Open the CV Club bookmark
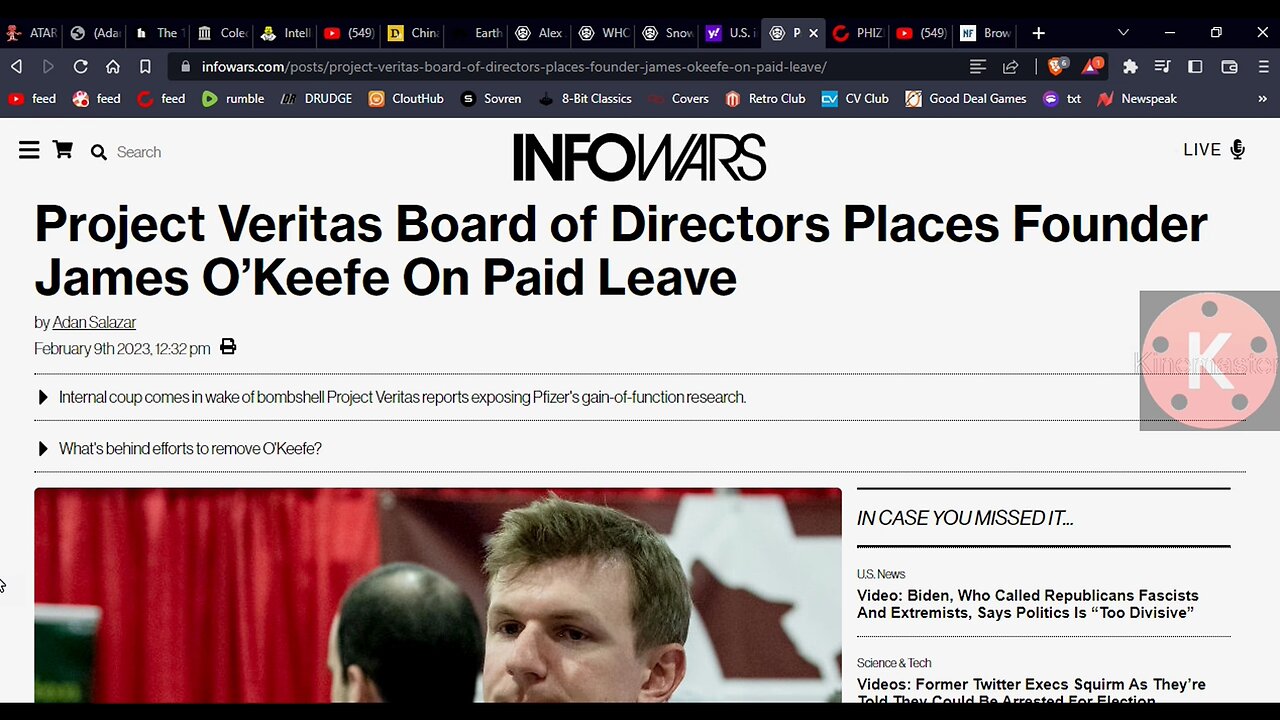Screen dimensions: 1280x720 pyautogui.click(x=855, y=99)
